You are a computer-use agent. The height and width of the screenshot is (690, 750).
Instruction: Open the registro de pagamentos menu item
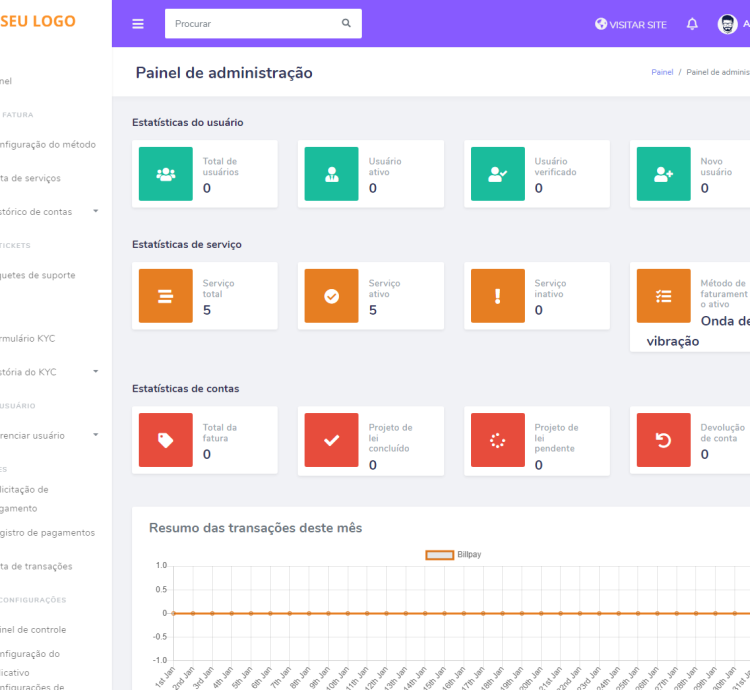click(x=48, y=533)
